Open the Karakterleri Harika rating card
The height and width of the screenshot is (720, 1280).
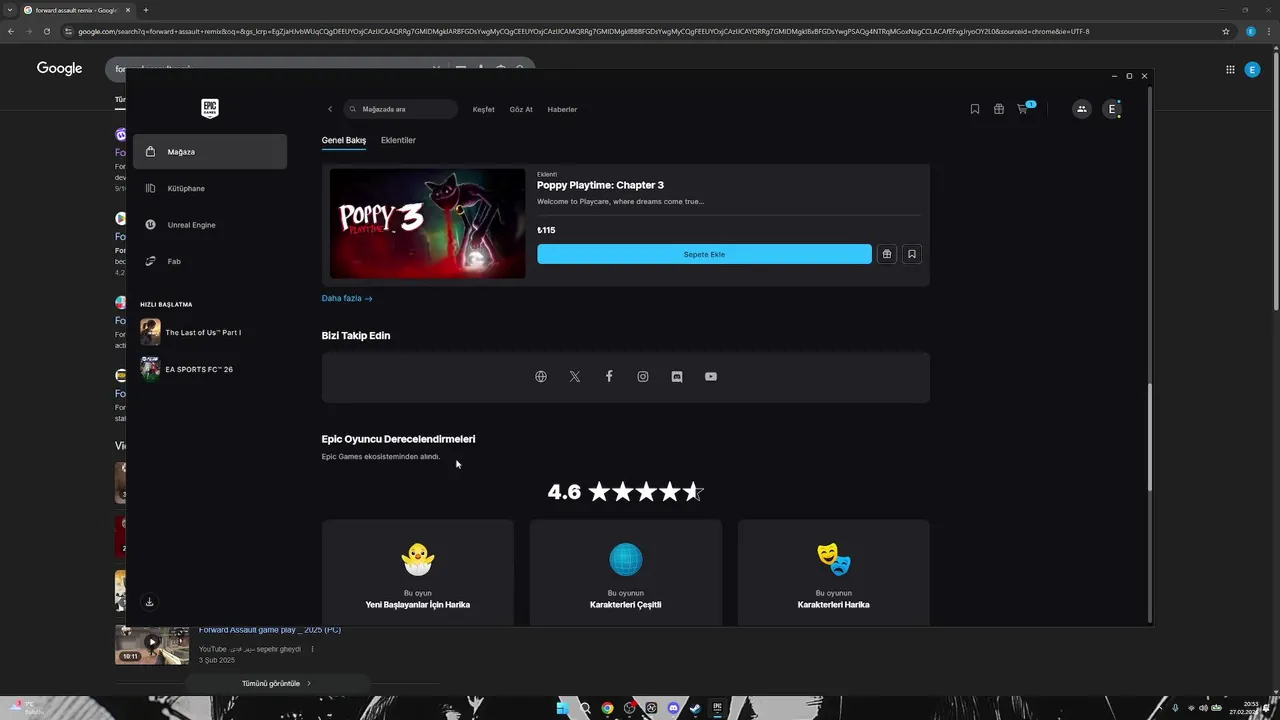834,573
